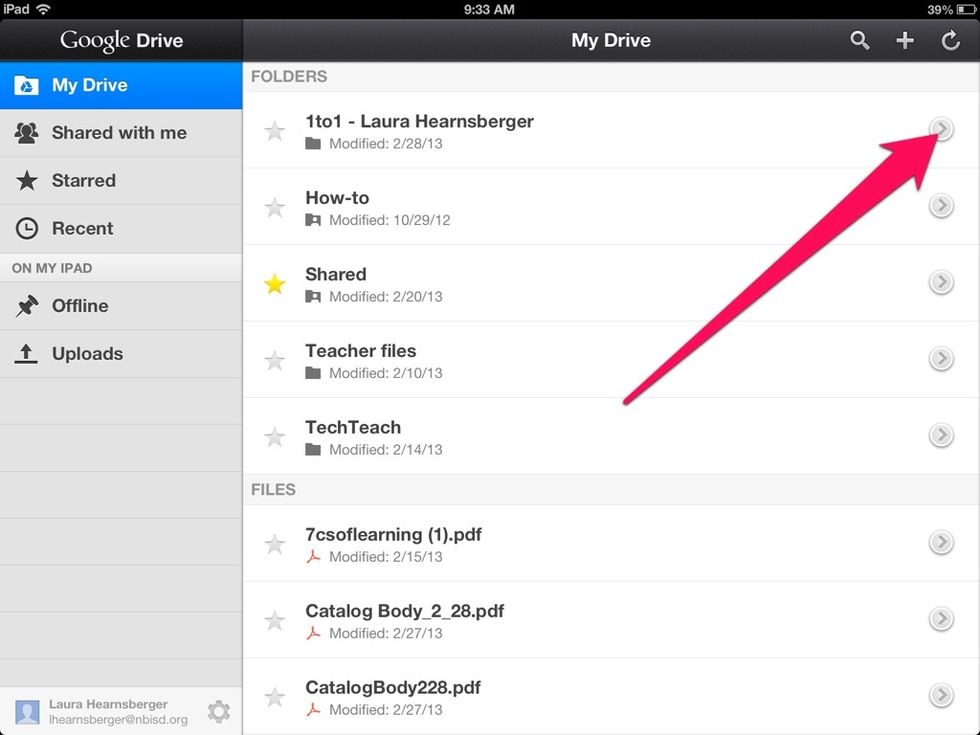Tap the plus add-new icon
The width and height of the screenshot is (980, 735).
[x=904, y=41]
